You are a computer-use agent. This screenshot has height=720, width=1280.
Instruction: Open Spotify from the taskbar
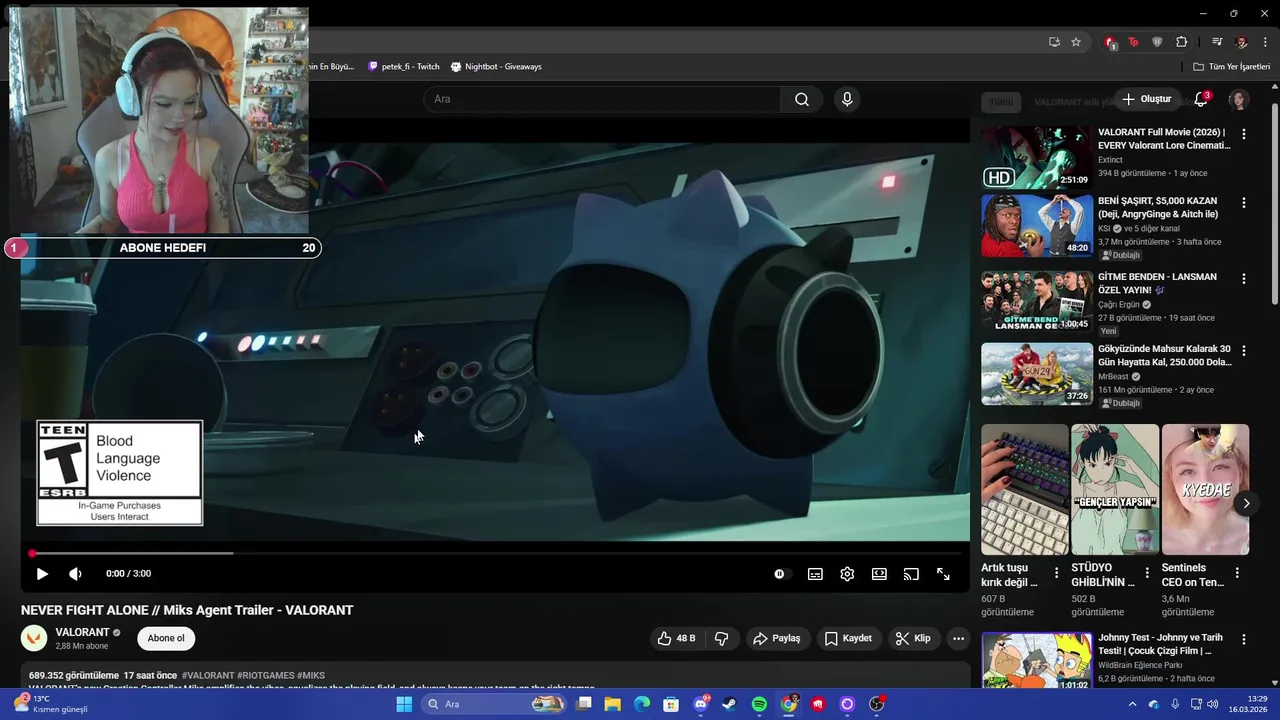pos(759,704)
